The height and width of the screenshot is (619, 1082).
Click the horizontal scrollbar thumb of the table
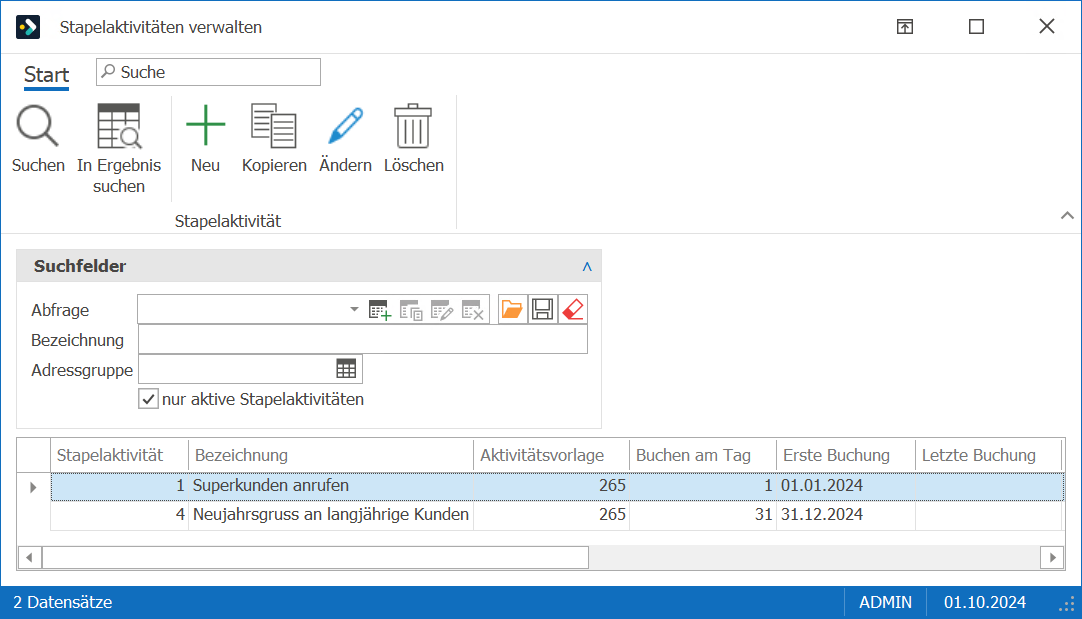(x=315, y=558)
